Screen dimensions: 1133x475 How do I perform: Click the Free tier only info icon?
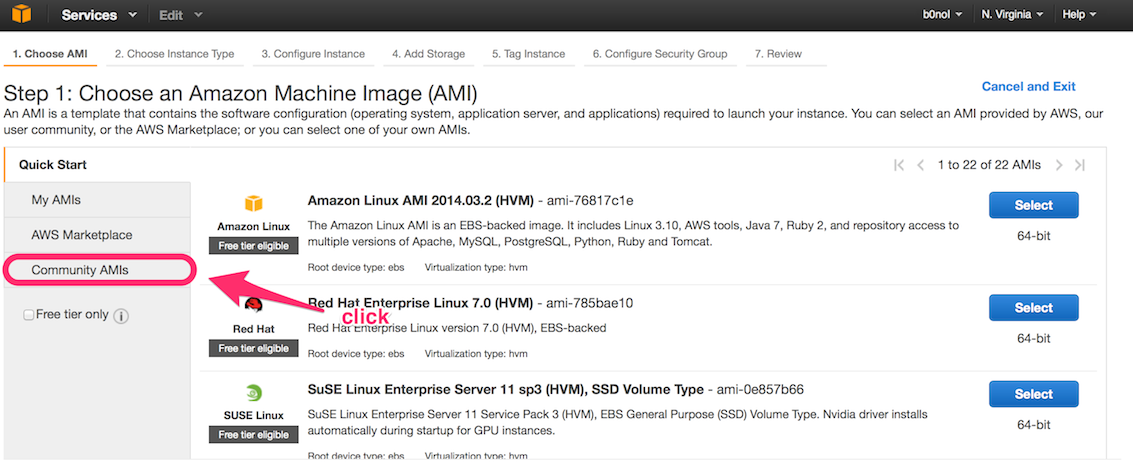[x=121, y=316]
